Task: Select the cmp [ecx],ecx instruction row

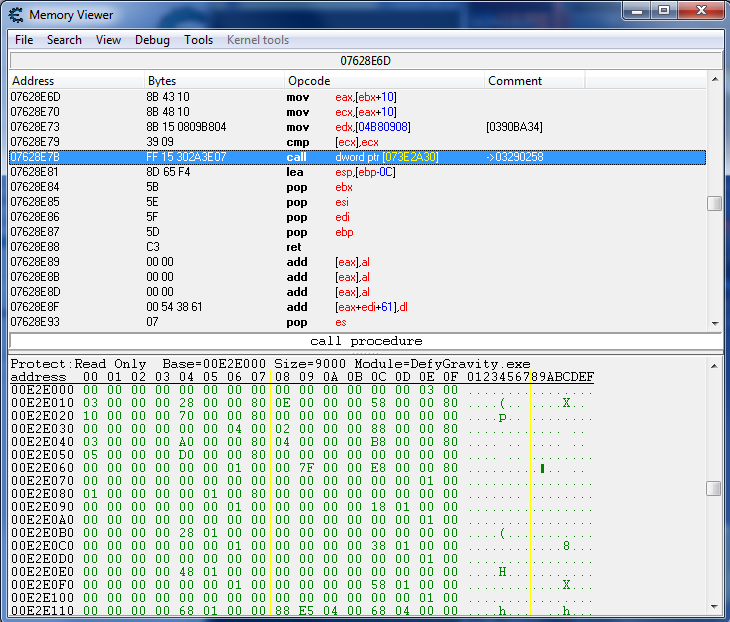Action: pyautogui.click(x=300, y=142)
